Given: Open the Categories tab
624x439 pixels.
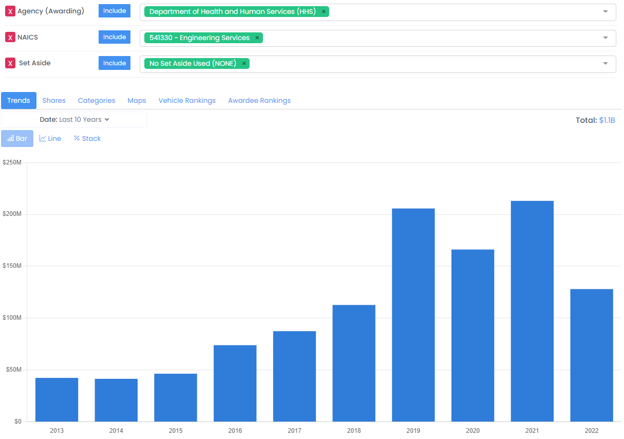Looking at the screenshot, I should click(96, 100).
